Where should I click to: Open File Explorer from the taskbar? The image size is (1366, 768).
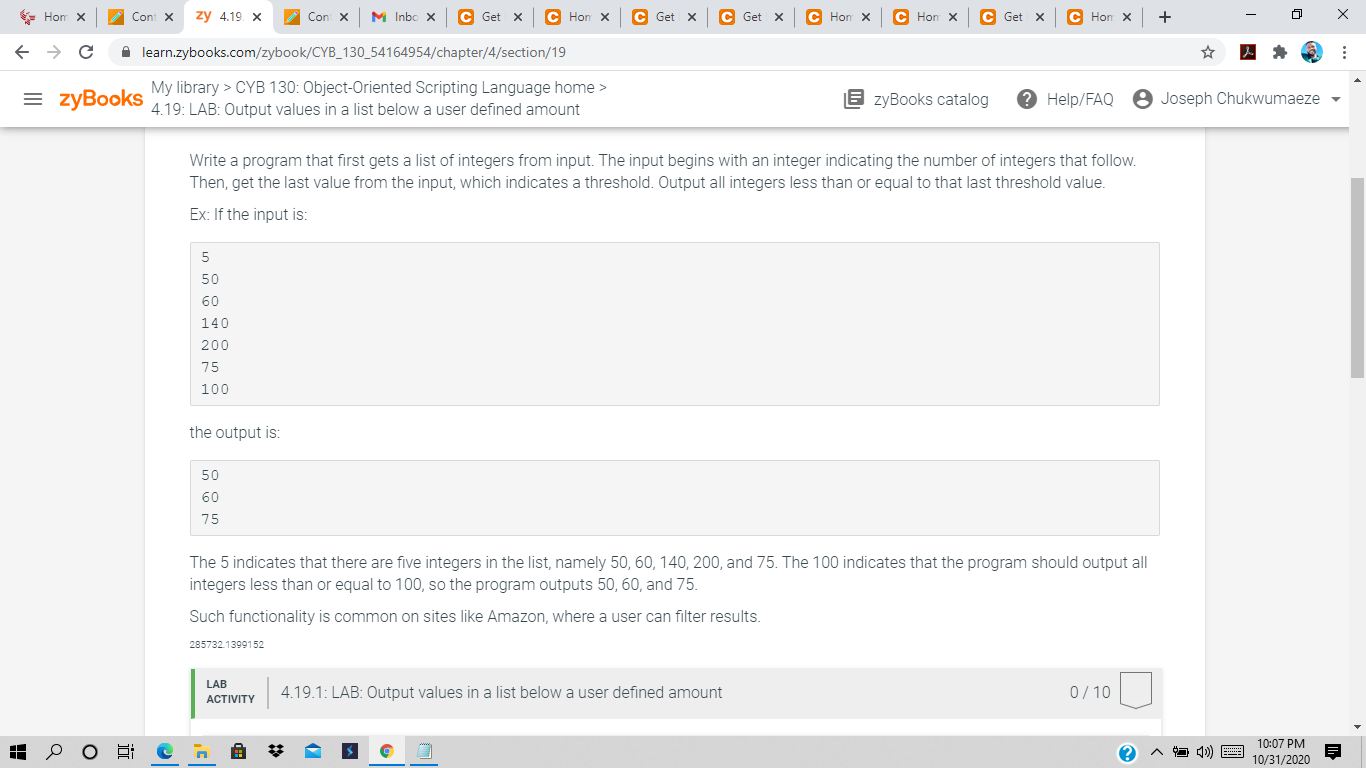click(201, 751)
